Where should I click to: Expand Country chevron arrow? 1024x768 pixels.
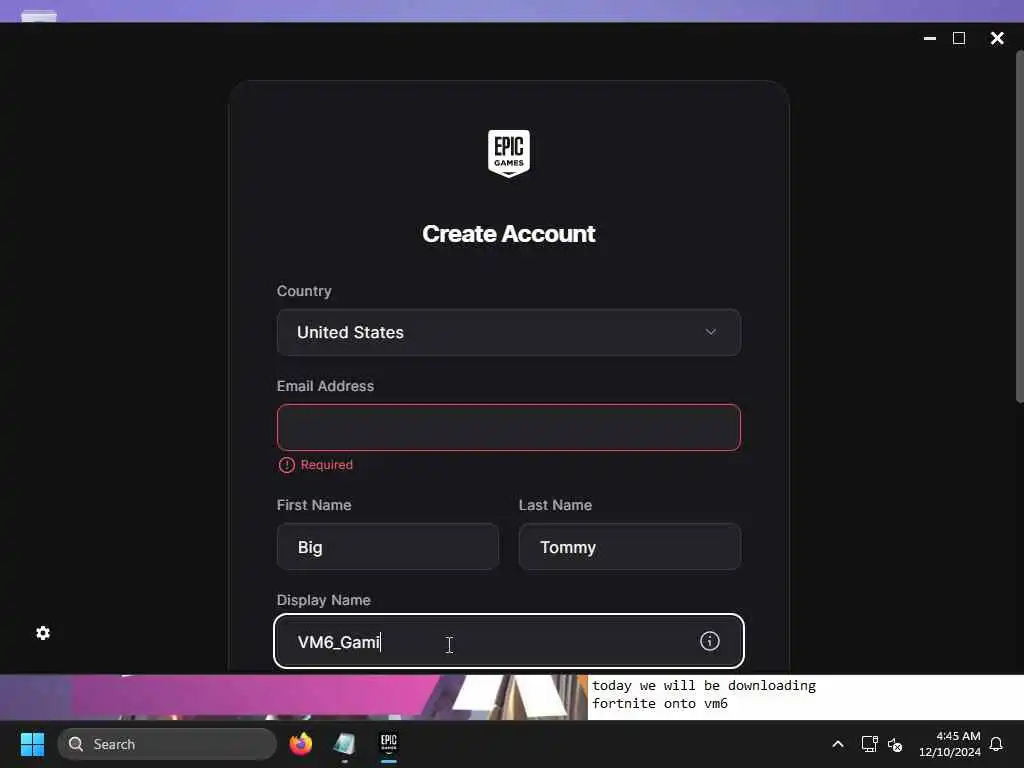pyautogui.click(x=711, y=332)
